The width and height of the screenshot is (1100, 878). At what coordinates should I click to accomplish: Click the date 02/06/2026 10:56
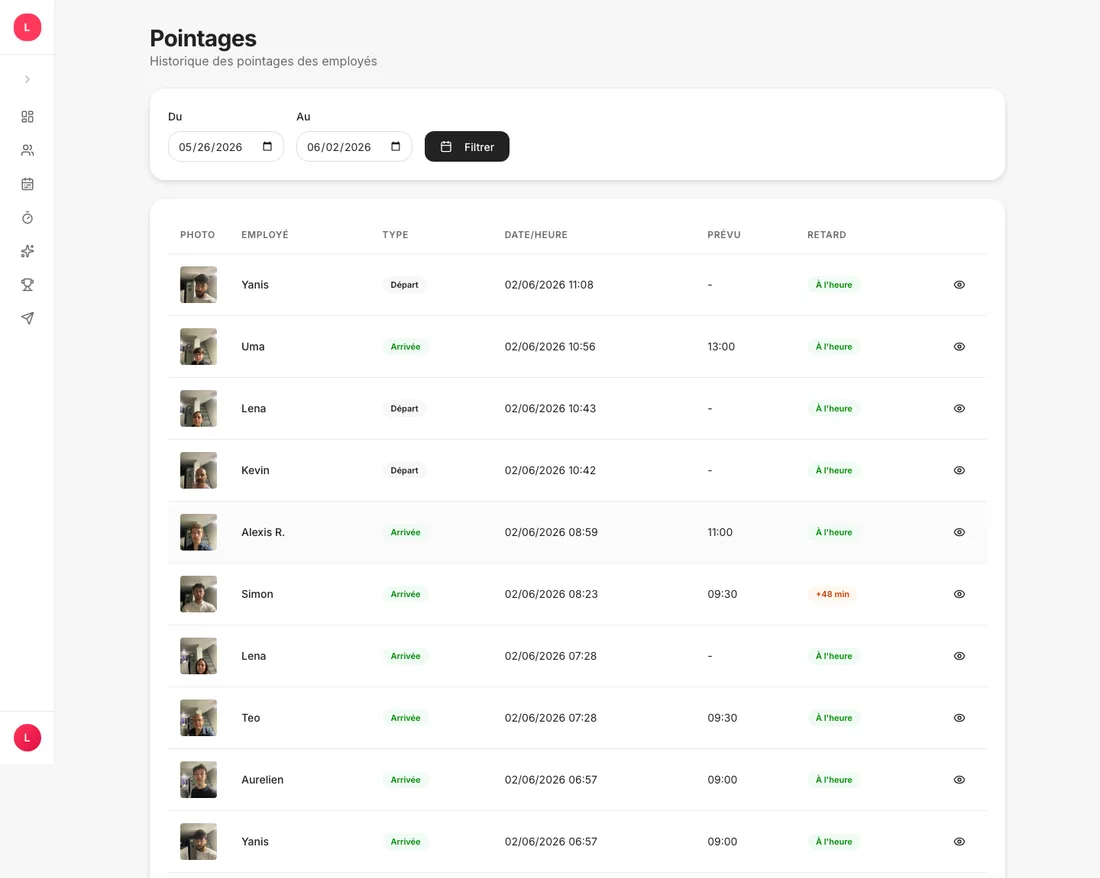click(x=550, y=346)
